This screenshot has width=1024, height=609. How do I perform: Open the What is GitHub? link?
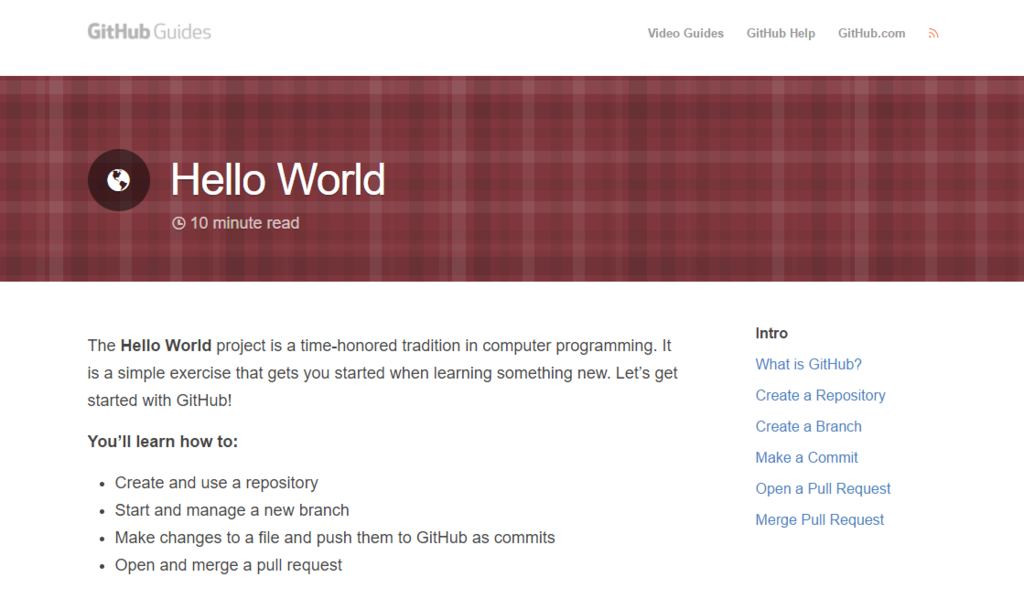pos(808,364)
